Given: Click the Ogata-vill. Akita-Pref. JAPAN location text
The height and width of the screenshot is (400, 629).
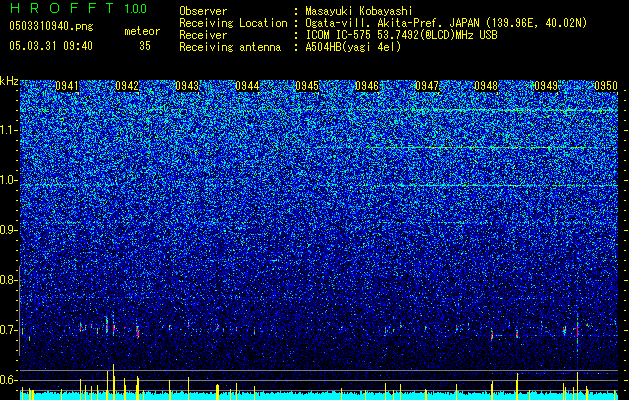Looking at the screenshot, I should click(x=446, y=23).
